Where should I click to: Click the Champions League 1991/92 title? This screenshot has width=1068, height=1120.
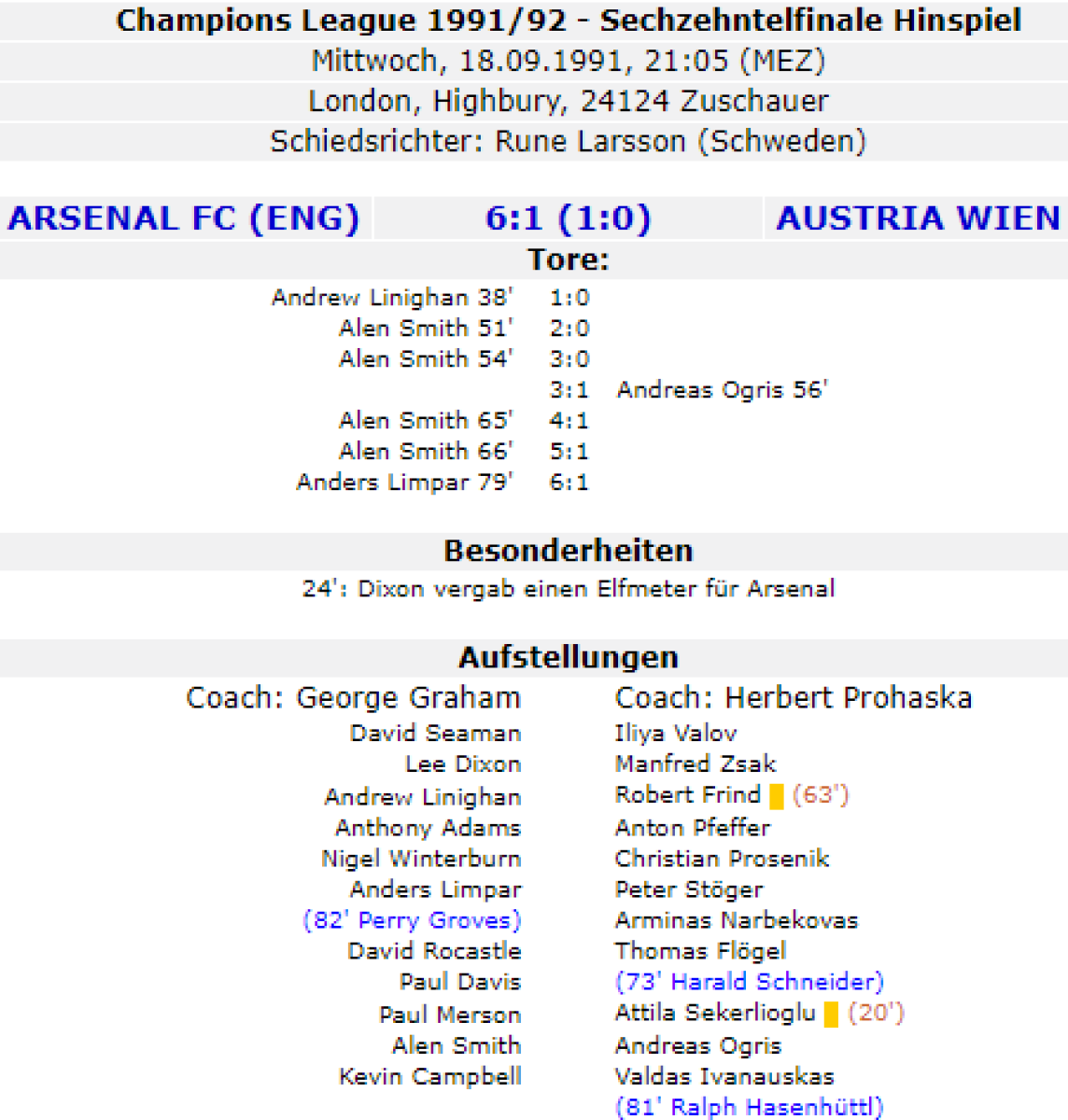point(568,21)
